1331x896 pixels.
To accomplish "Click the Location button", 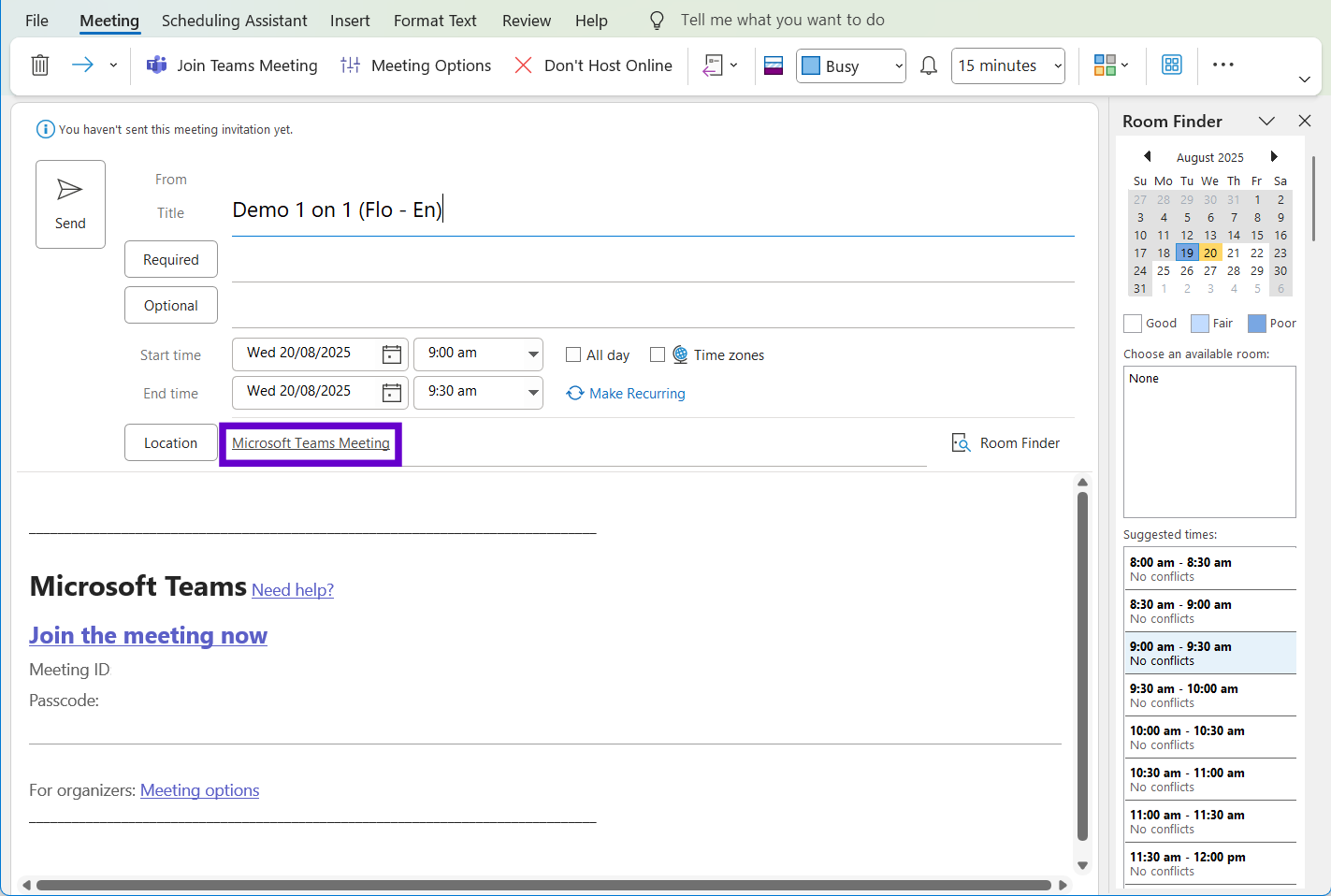I will 171,442.
